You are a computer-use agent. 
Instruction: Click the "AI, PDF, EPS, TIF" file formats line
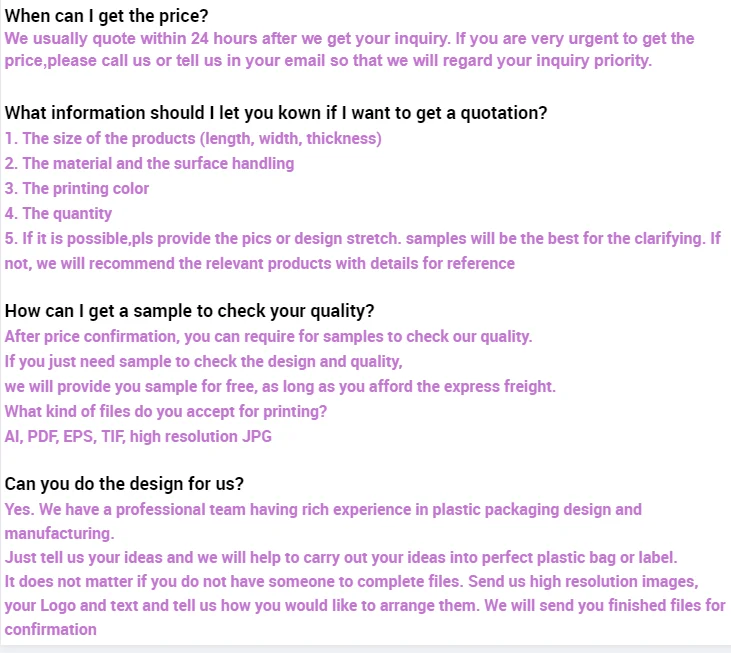click(x=138, y=437)
